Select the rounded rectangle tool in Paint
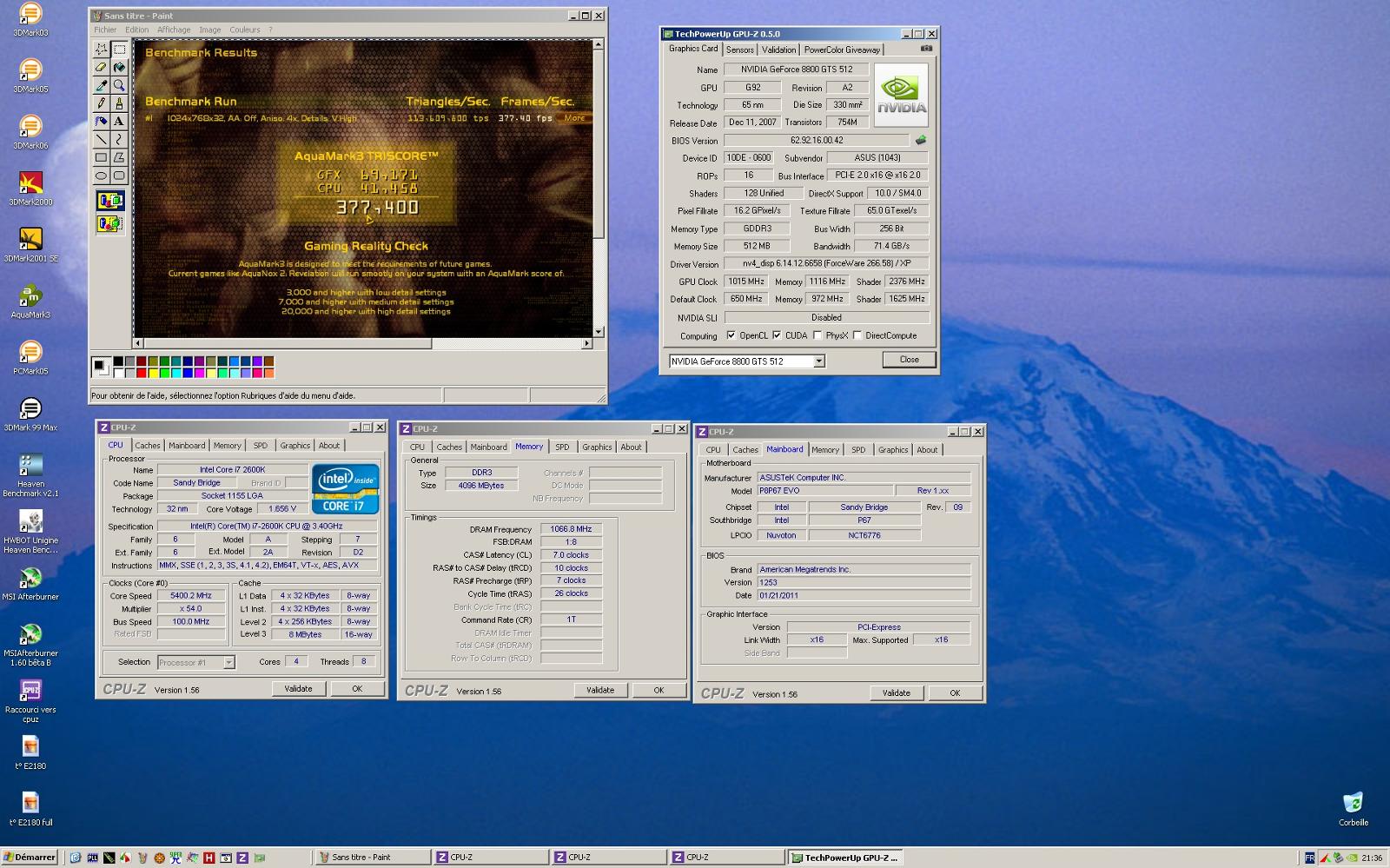Screen dimensions: 1390x868 tap(119, 176)
